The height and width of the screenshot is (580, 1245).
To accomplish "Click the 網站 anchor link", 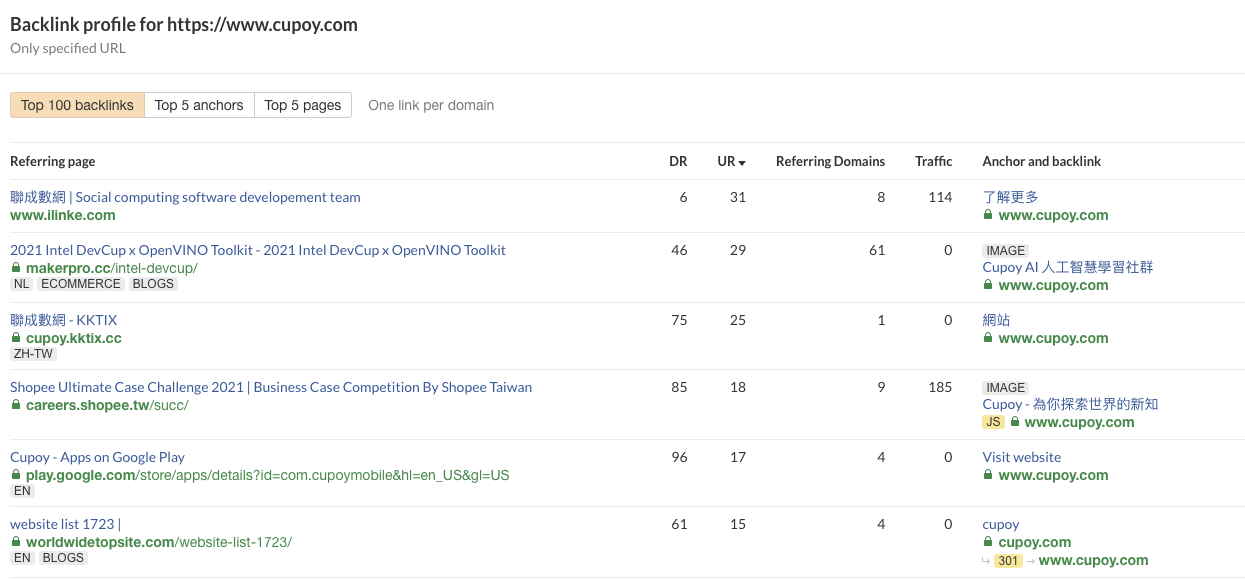I will pyautogui.click(x=997, y=320).
